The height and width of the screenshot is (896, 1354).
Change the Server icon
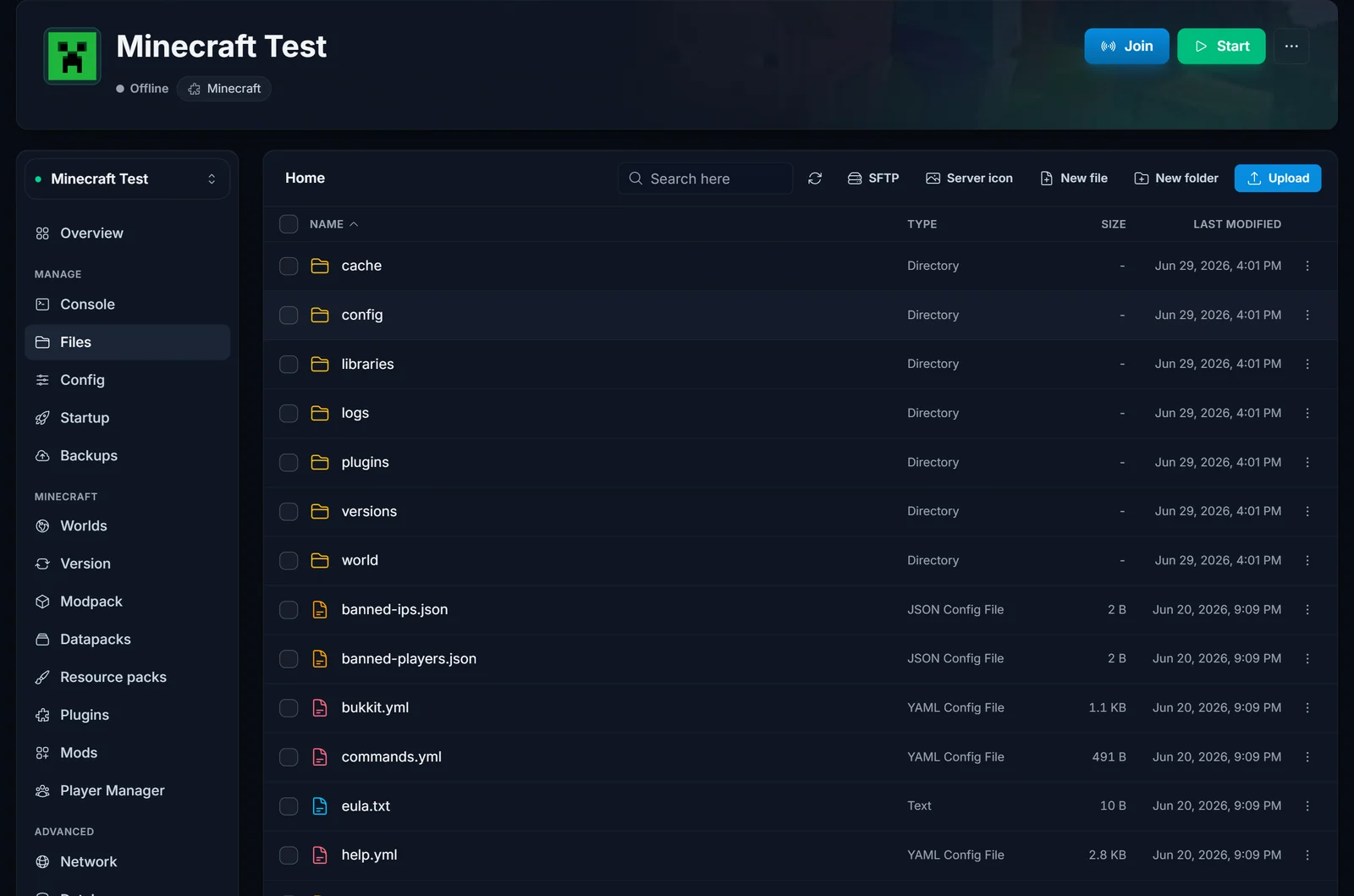pos(970,179)
